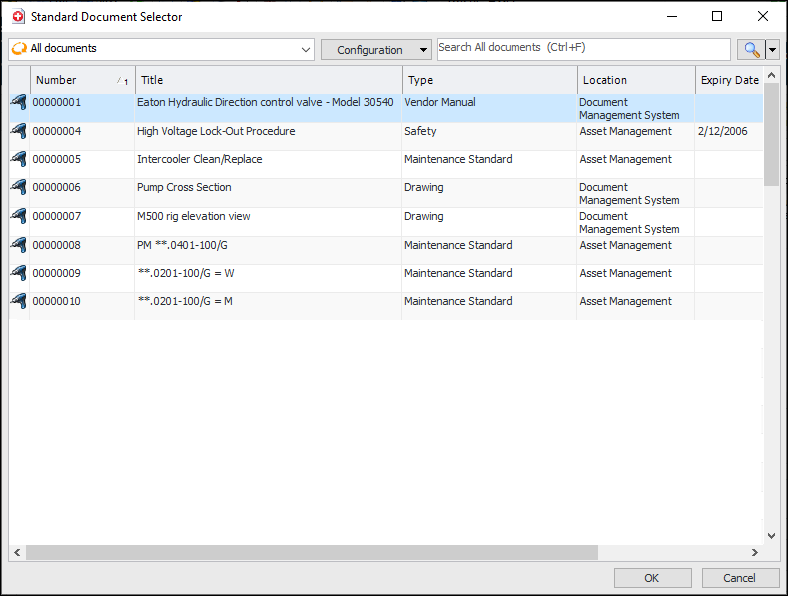Click the document icon for row 00000010
The width and height of the screenshot is (788, 596).
[x=19, y=302]
